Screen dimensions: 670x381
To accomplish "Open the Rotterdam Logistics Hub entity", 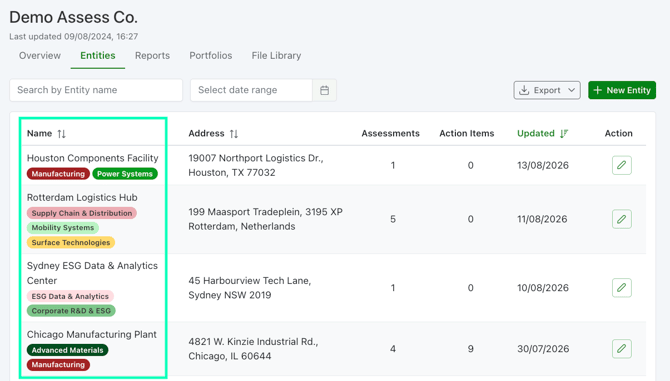I will pos(82,197).
